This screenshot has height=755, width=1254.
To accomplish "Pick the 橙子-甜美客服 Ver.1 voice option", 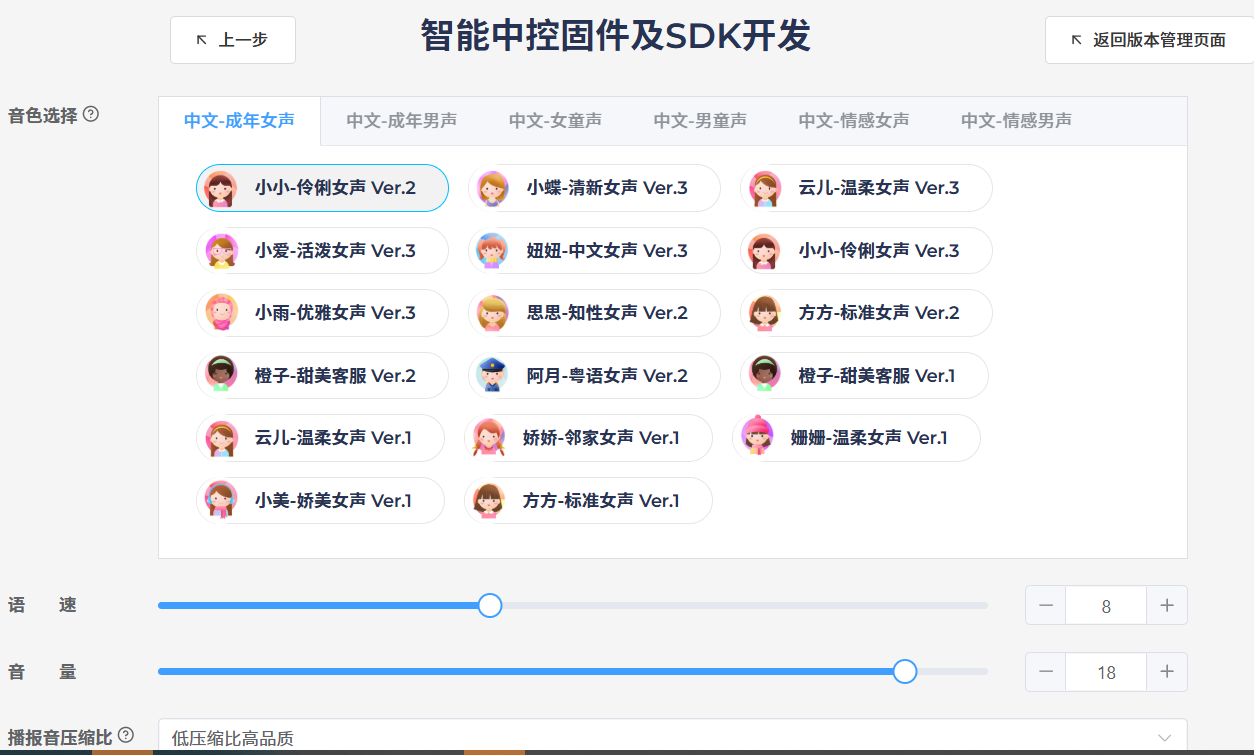I will [865, 376].
